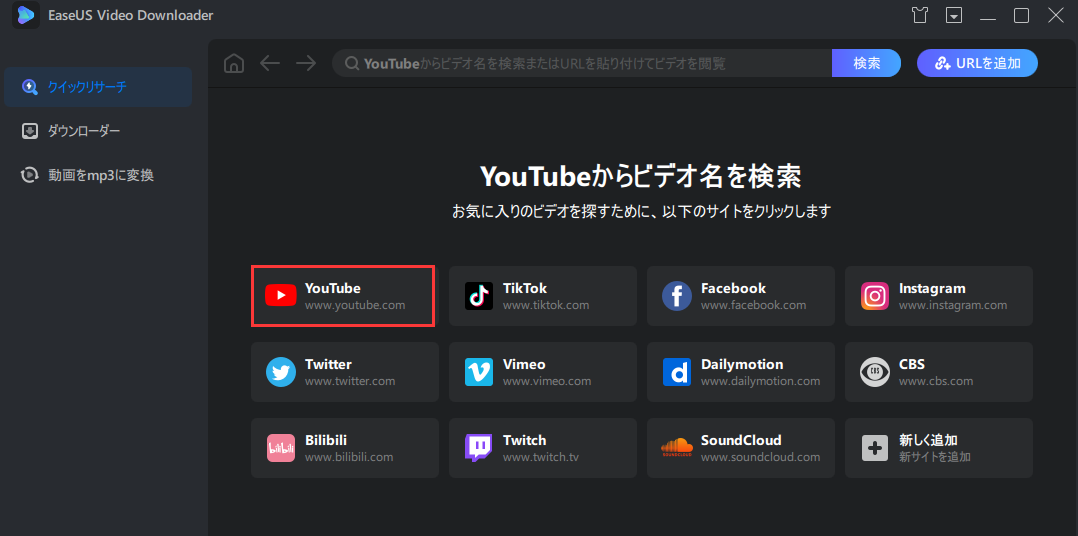Click the plus icon for adding new site
Screen dimensions: 1078x536
click(x=874, y=448)
